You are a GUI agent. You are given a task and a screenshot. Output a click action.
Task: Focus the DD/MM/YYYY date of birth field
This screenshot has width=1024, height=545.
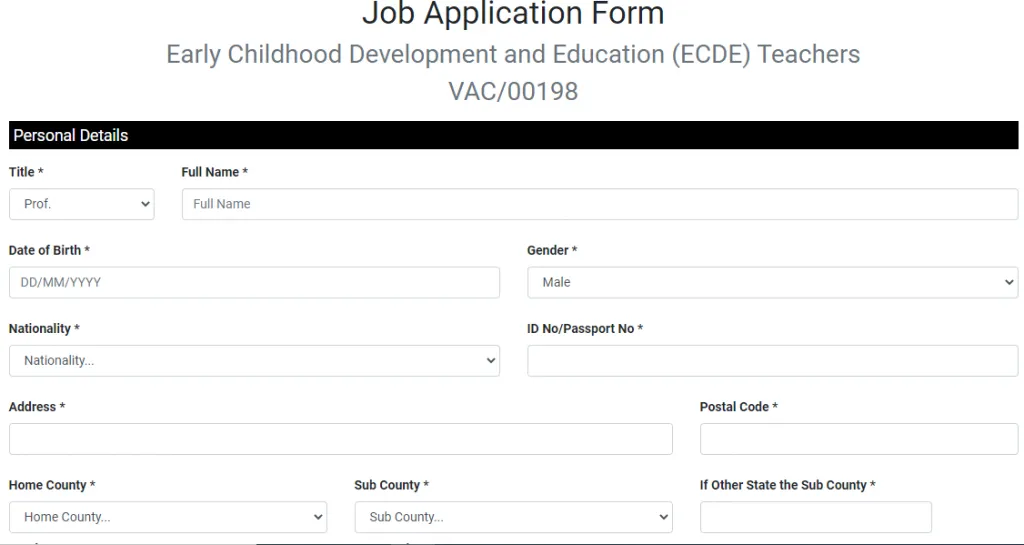254,282
